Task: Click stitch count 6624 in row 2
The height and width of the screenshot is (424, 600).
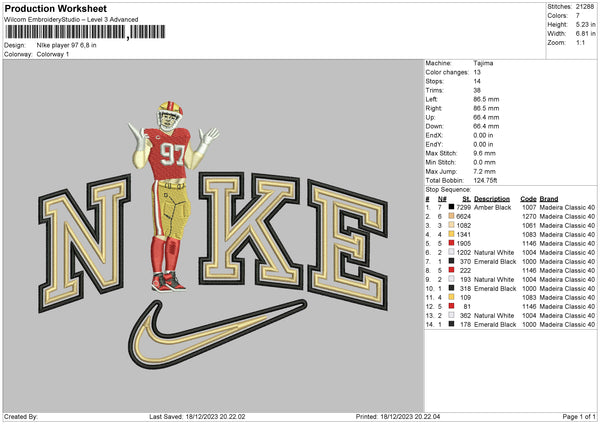Action: point(463,216)
